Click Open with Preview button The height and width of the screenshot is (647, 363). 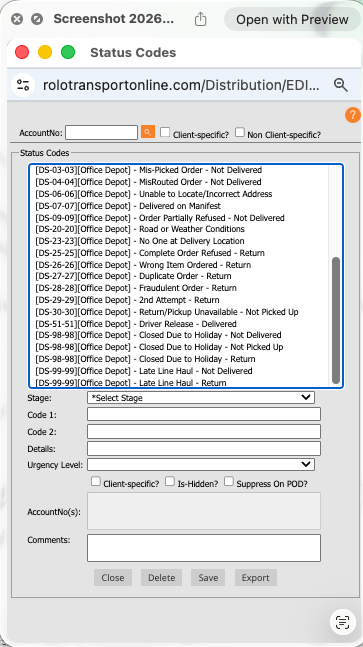click(292, 19)
